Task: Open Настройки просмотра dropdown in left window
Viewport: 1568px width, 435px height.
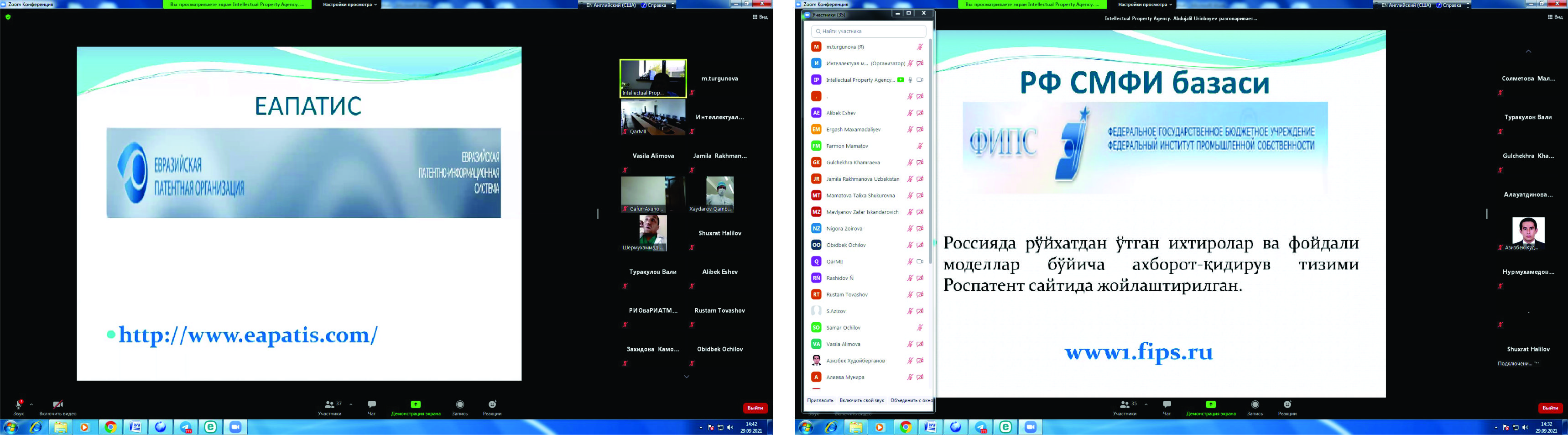Action: click(x=349, y=4)
